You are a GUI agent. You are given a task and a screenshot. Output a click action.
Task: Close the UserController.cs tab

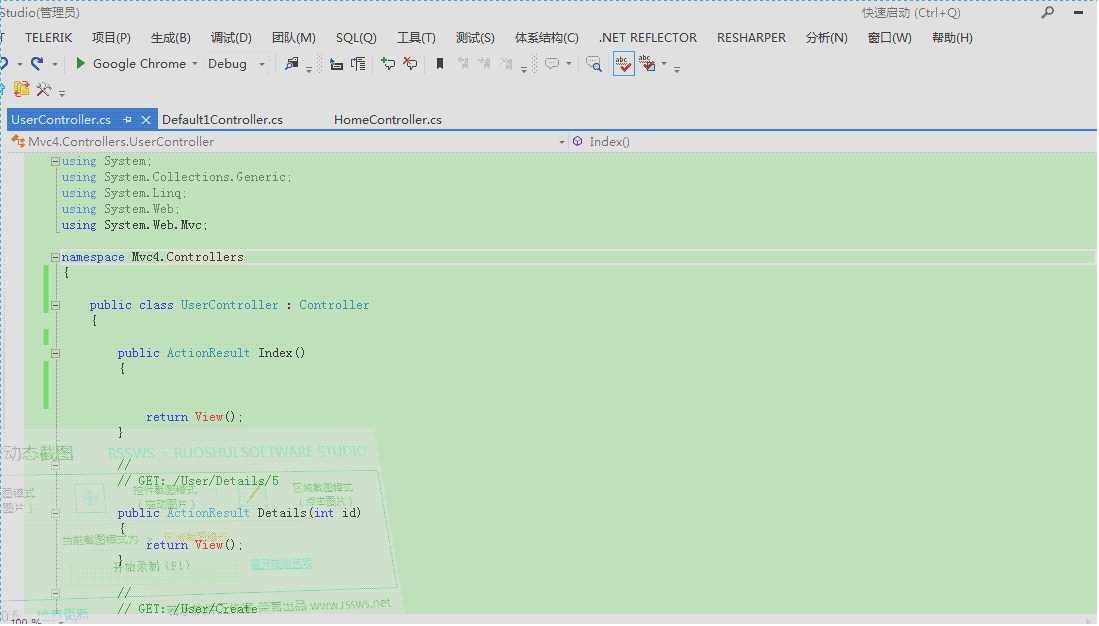pyautogui.click(x=146, y=120)
